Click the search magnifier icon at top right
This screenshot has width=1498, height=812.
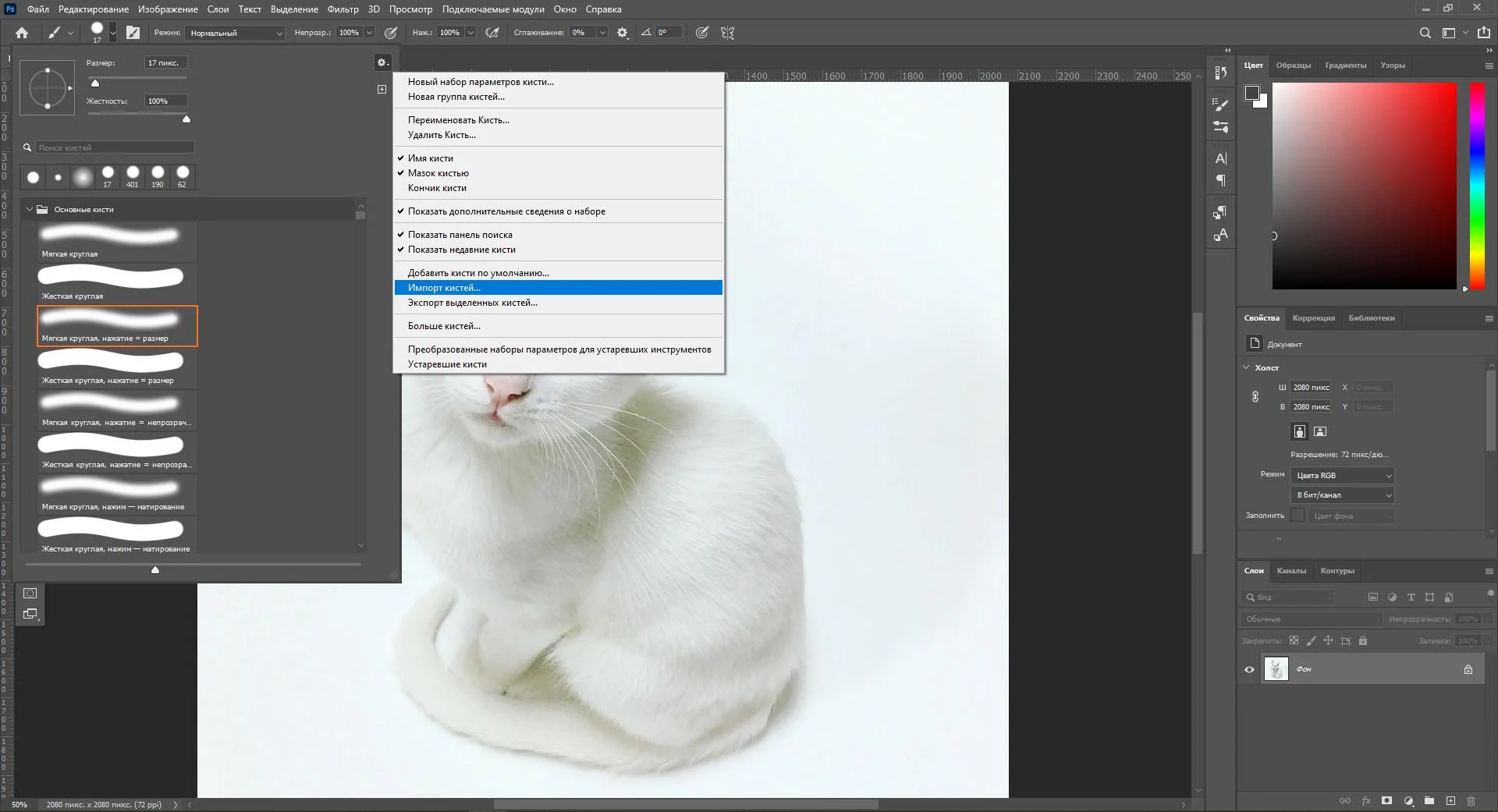point(1425,33)
